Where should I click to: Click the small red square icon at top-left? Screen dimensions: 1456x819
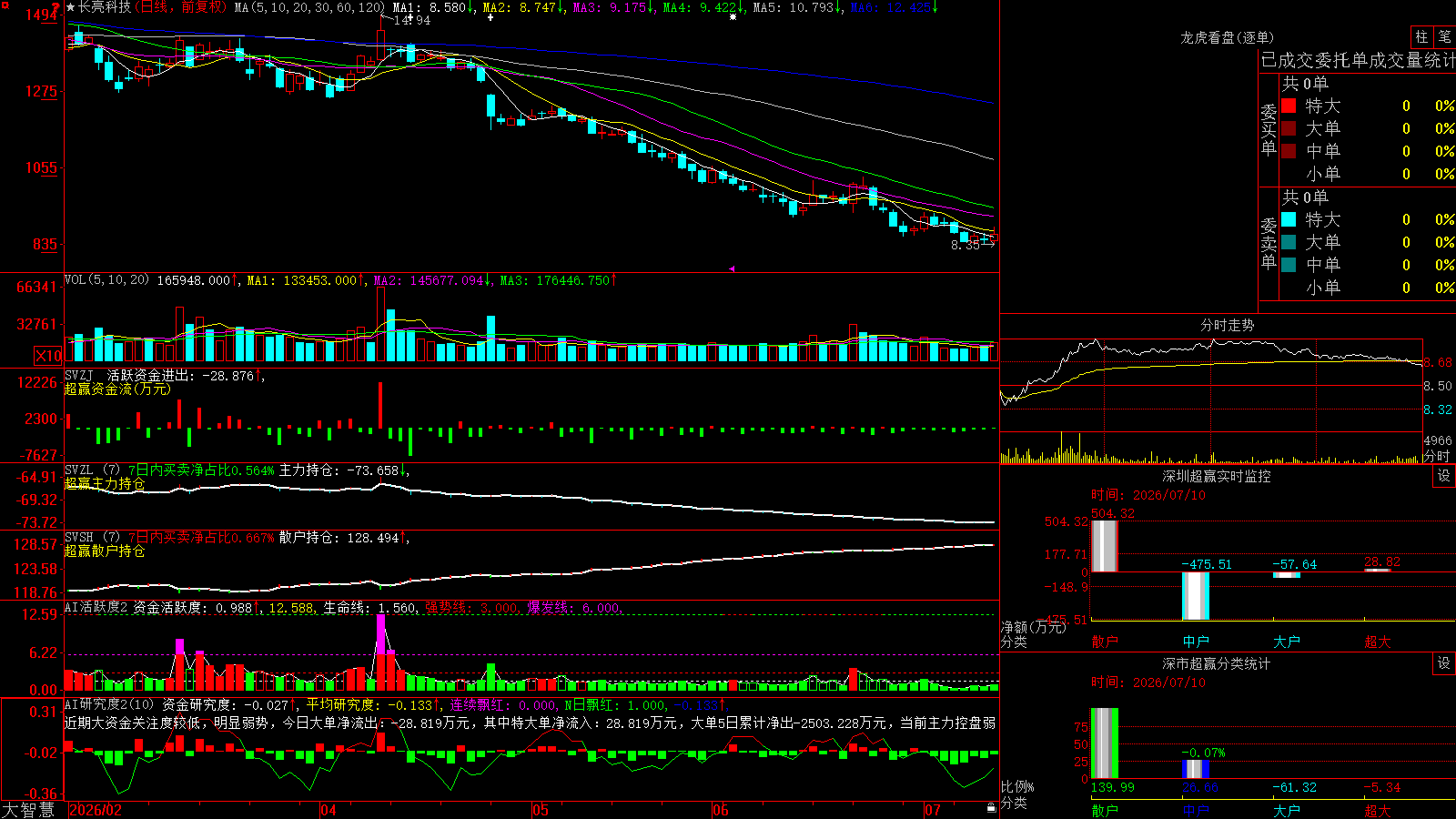click(x=5, y=5)
